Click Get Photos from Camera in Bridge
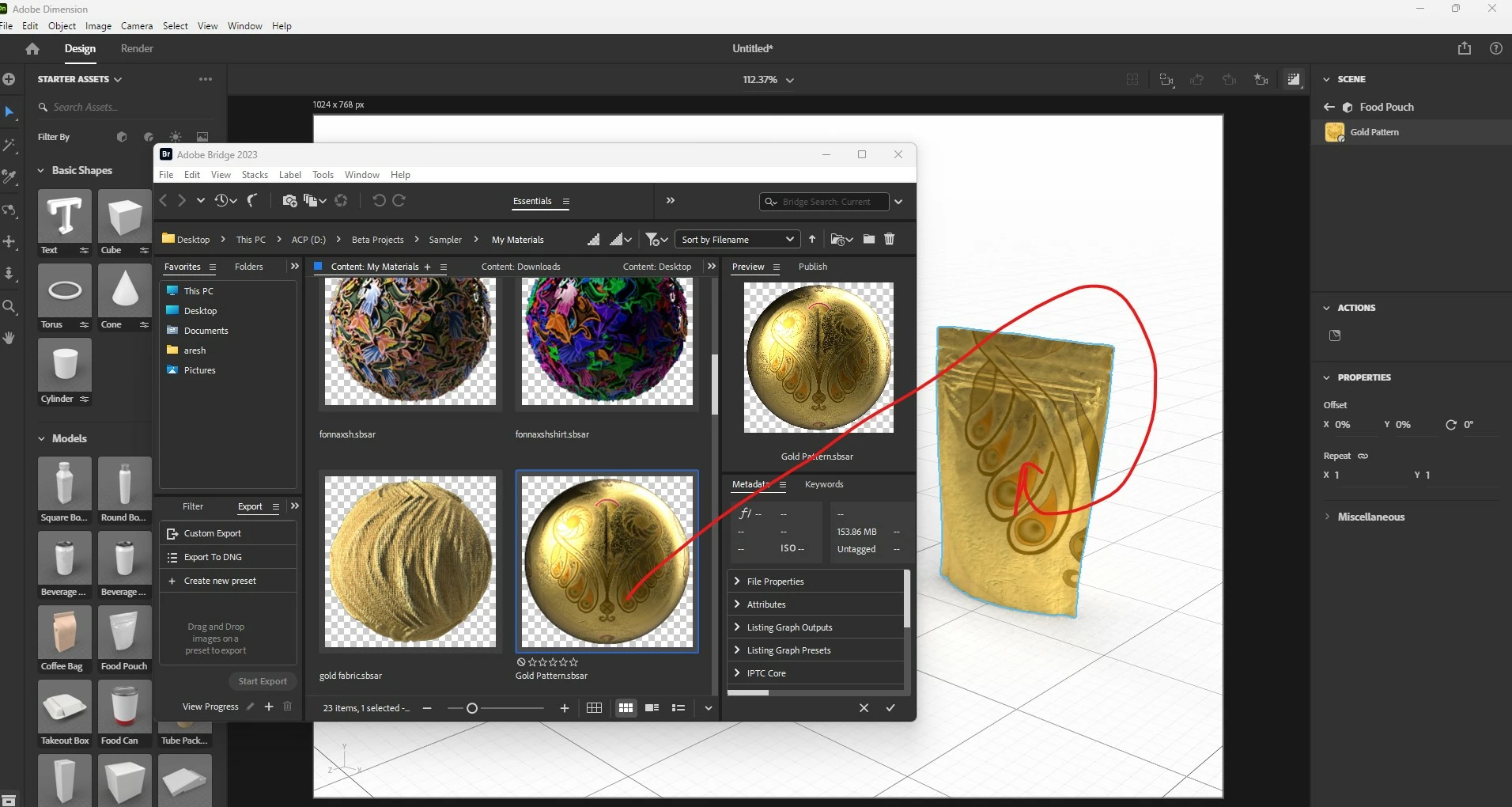 pyautogui.click(x=289, y=201)
